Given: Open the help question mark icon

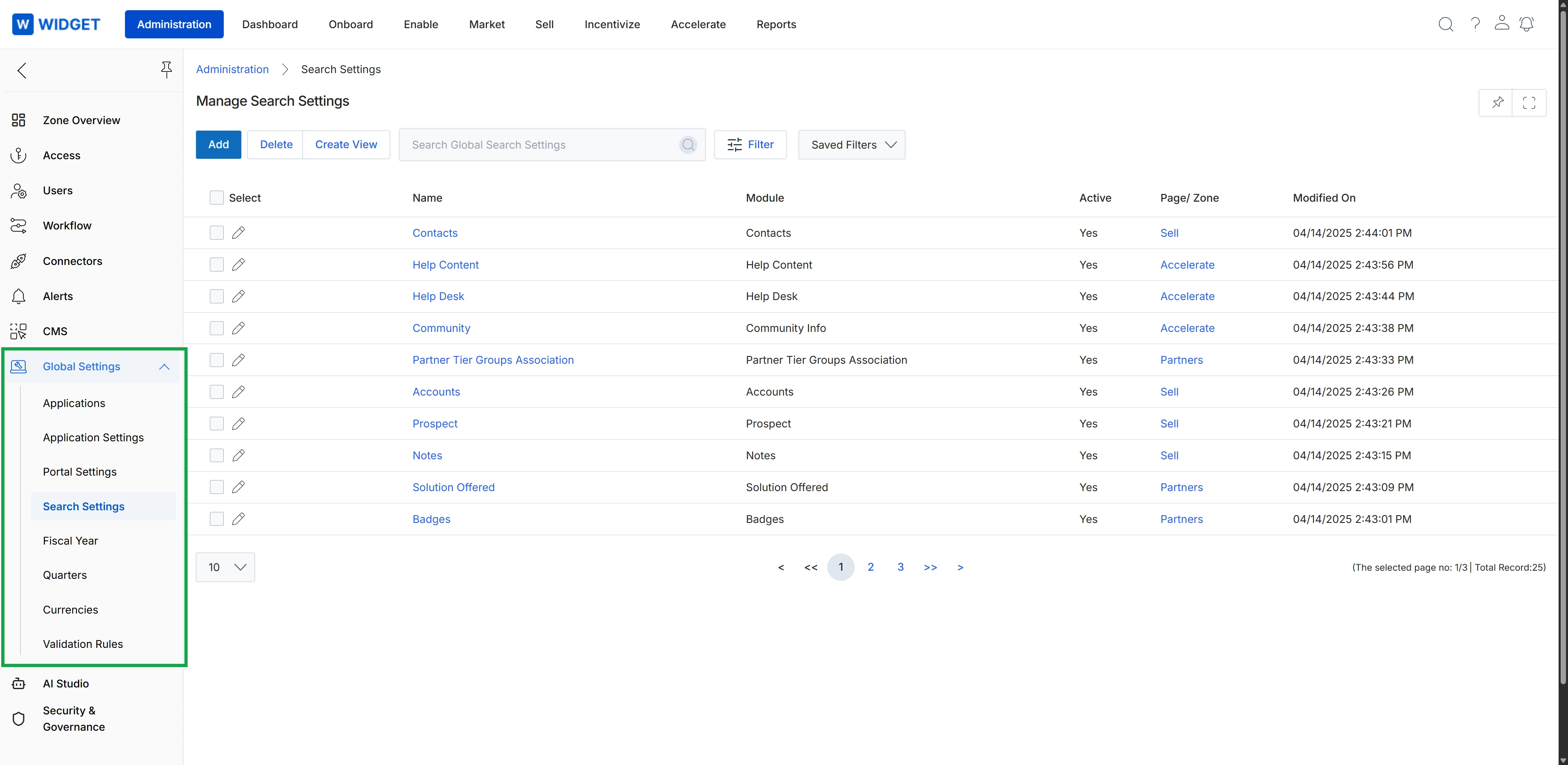Looking at the screenshot, I should point(1475,24).
